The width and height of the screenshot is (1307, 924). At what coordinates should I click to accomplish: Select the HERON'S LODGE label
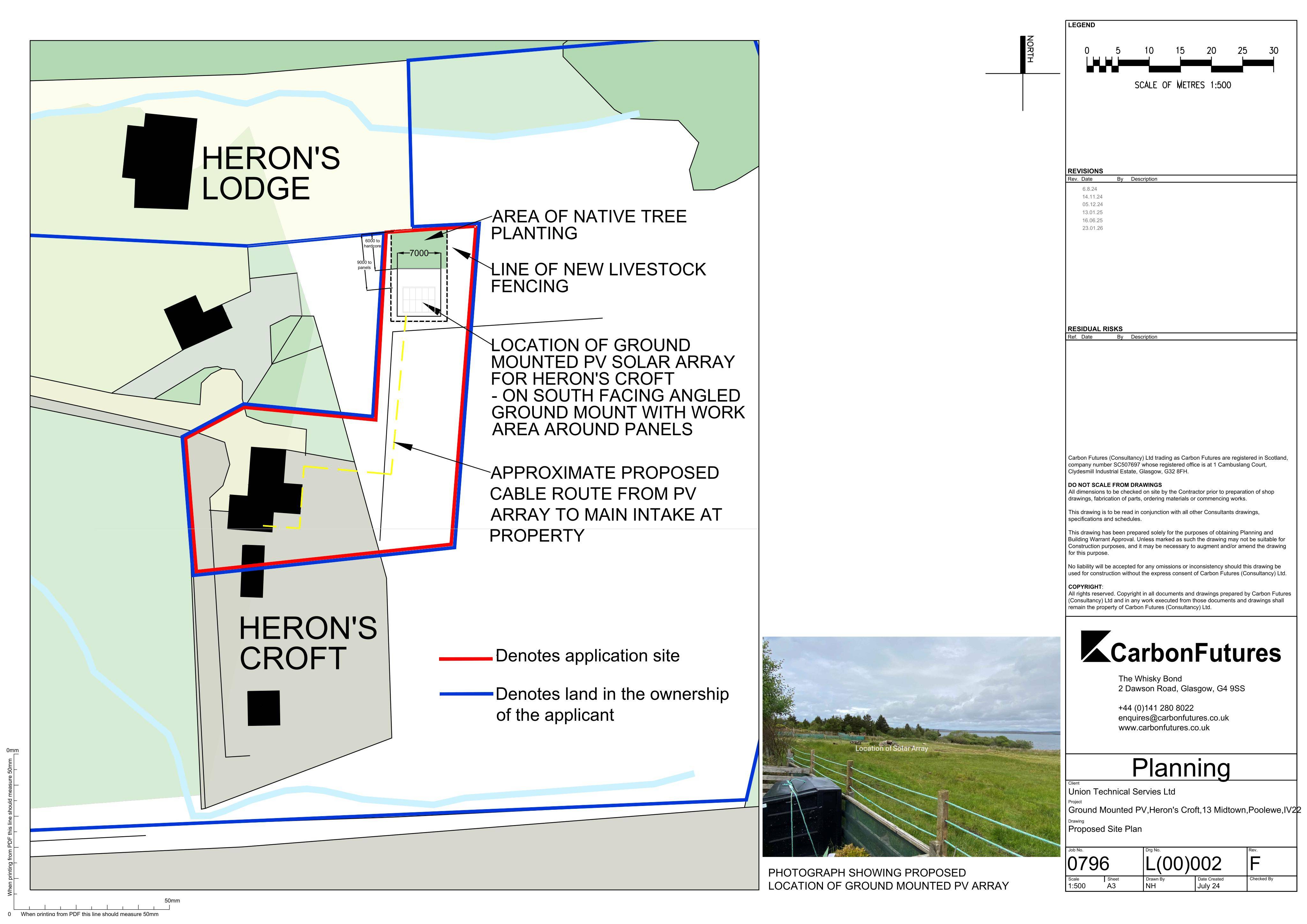pyautogui.click(x=270, y=173)
